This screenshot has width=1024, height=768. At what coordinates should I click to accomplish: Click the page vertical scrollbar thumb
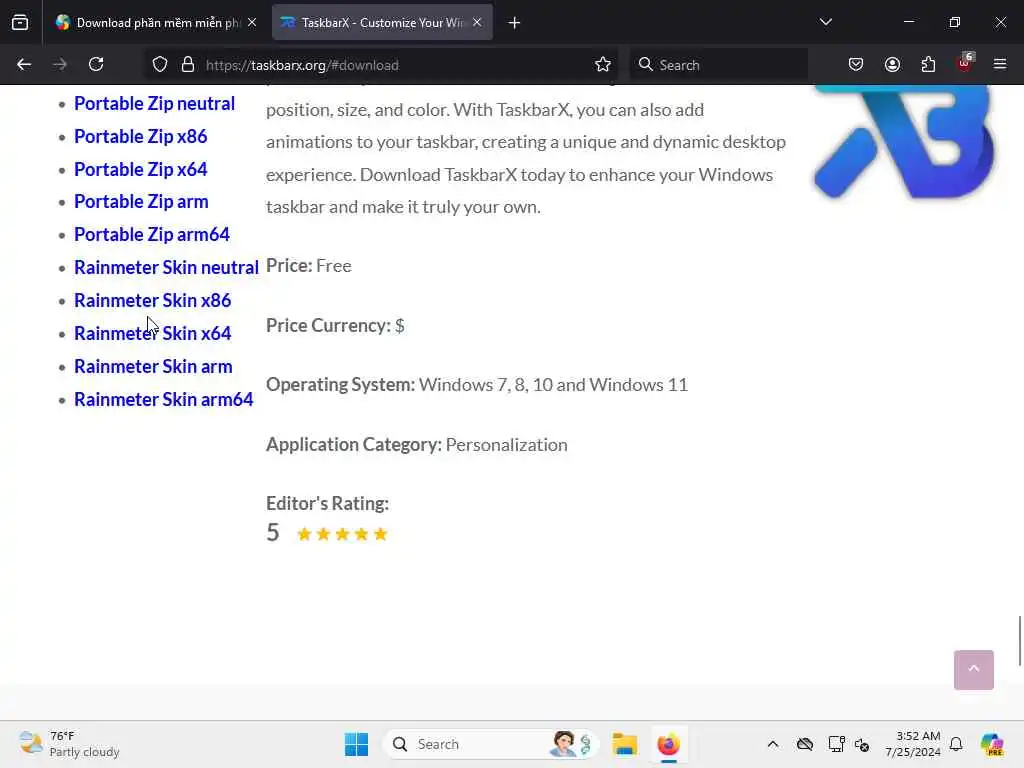[1019, 640]
